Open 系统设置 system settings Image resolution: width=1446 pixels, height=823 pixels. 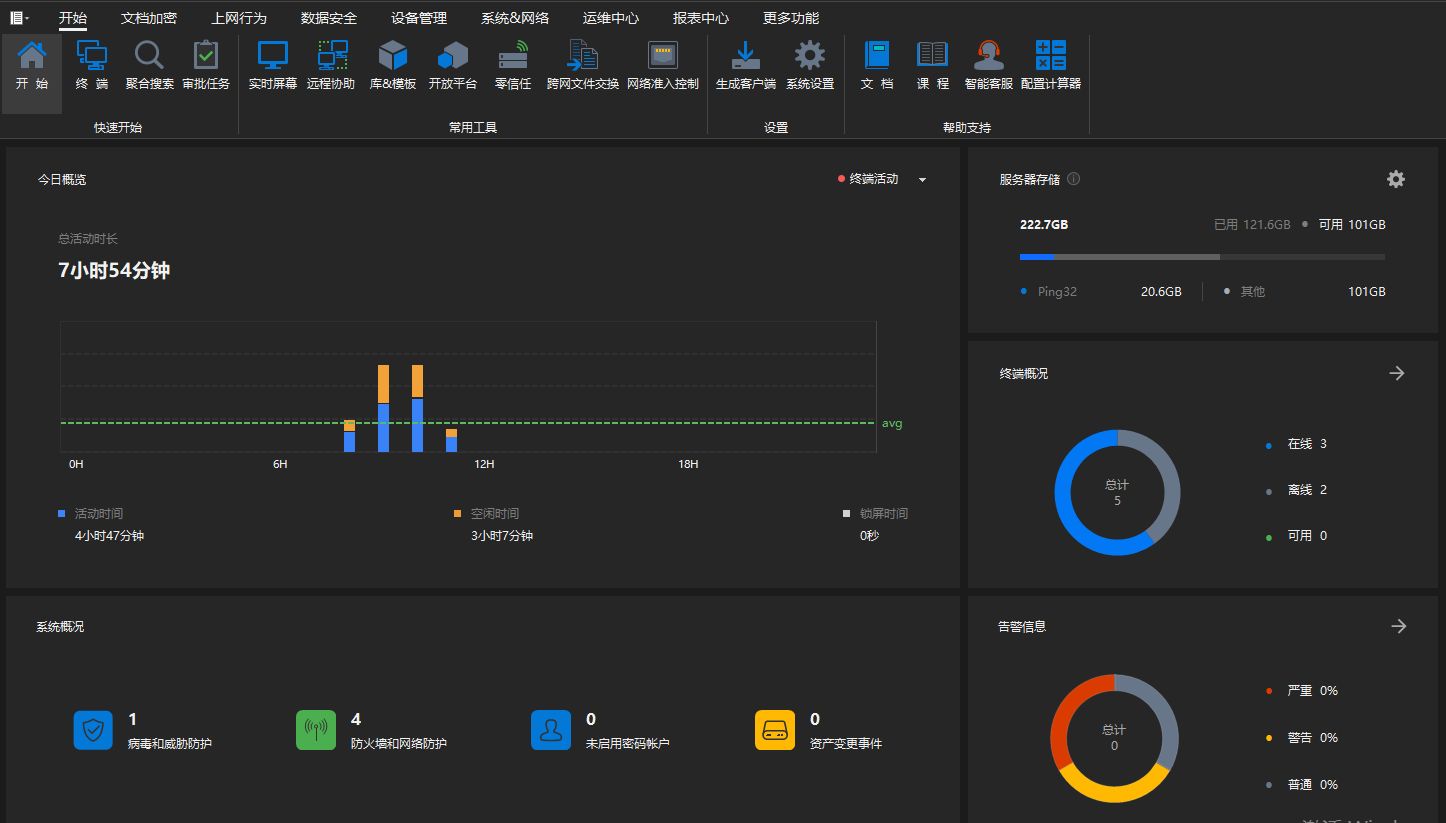(810, 67)
